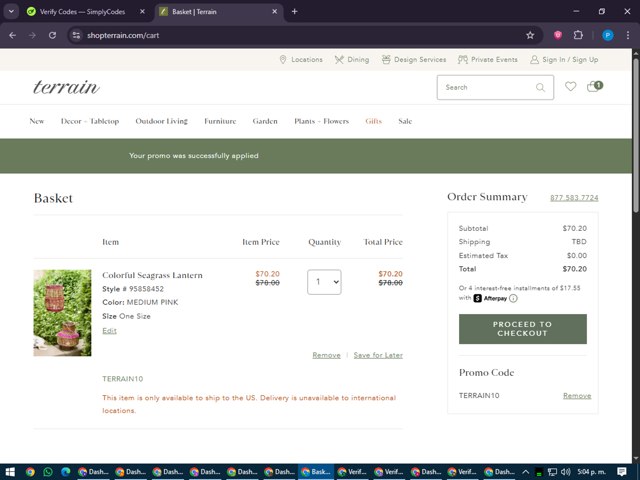
Task: Open the Gifts menu
Action: pyautogui.click(x=373, y=121)
